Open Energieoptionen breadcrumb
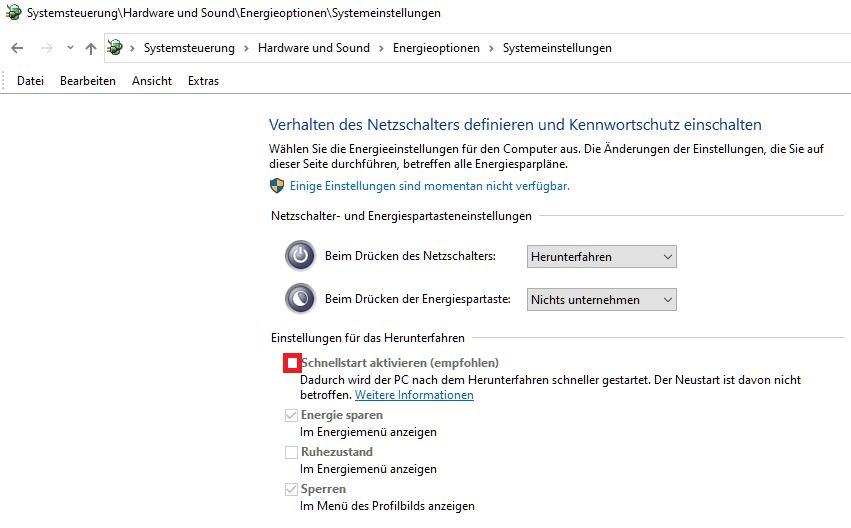This screenshot has width=851, height=528. pyautogui.click(x=436, y=48)
